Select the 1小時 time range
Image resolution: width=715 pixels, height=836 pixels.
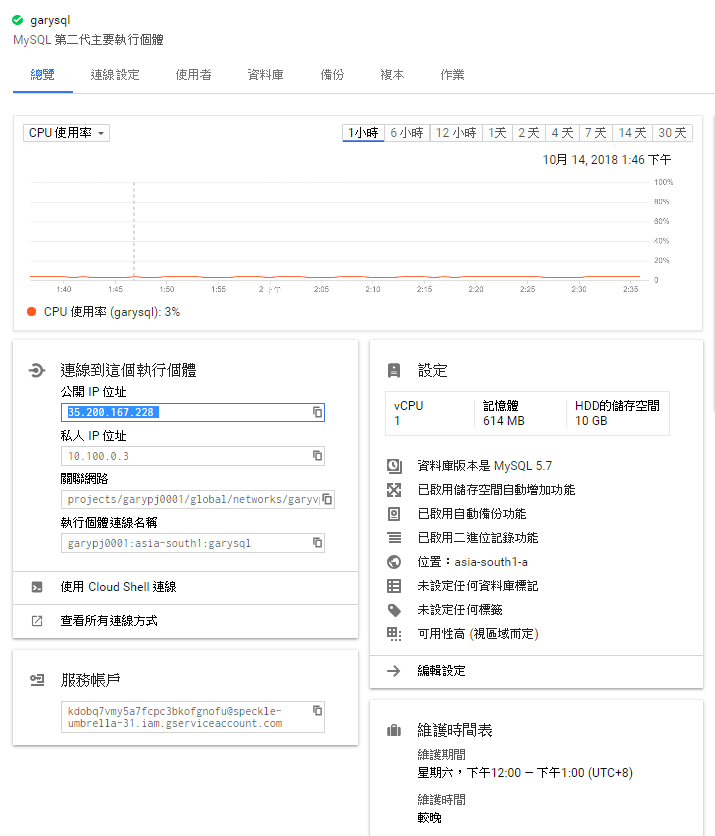click(x=363, y=133)
